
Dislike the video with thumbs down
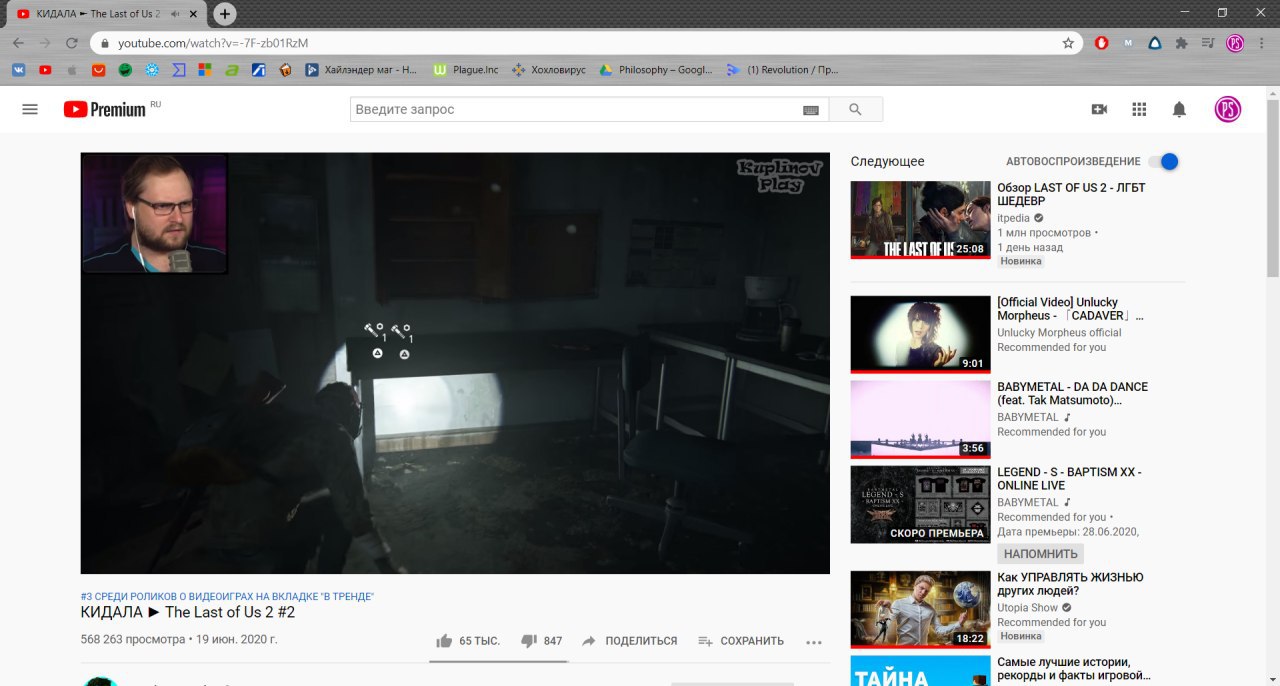point(529,641)
